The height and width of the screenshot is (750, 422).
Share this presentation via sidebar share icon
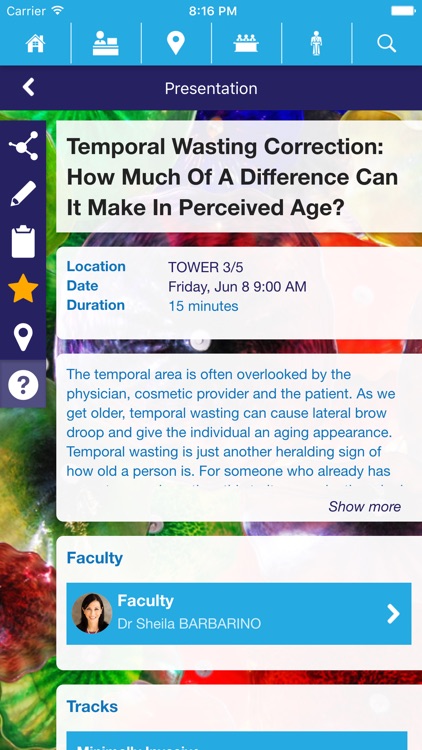[23, 146]
